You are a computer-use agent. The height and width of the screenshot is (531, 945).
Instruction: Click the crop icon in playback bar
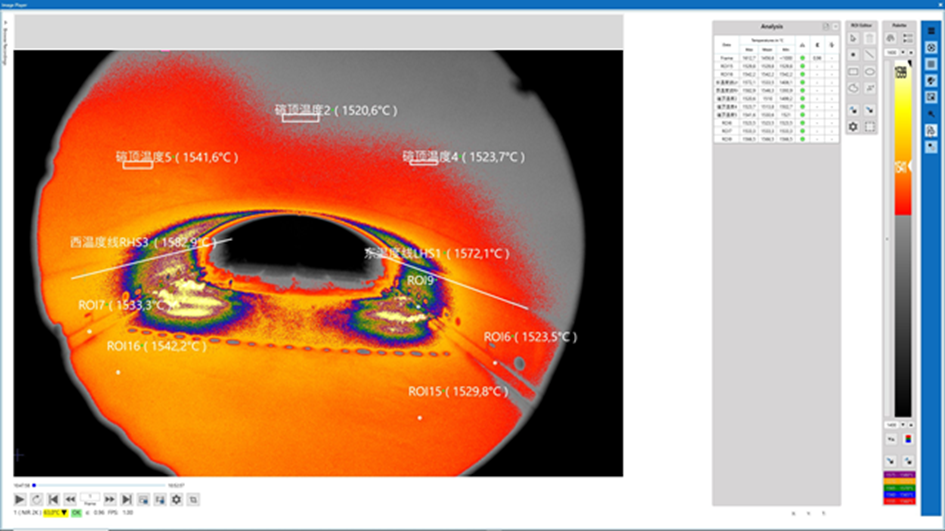[x=193, y=499]
